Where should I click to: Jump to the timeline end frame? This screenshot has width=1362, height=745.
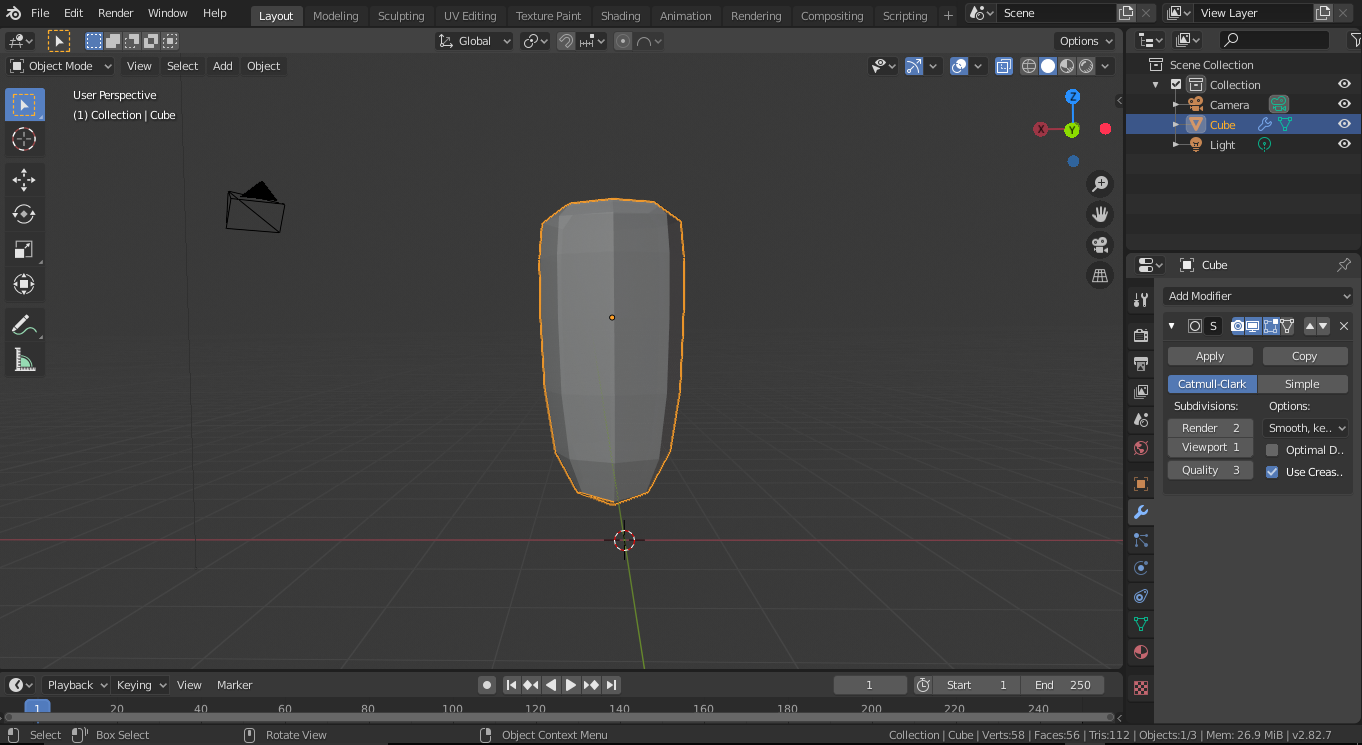[x=611, y=685]
